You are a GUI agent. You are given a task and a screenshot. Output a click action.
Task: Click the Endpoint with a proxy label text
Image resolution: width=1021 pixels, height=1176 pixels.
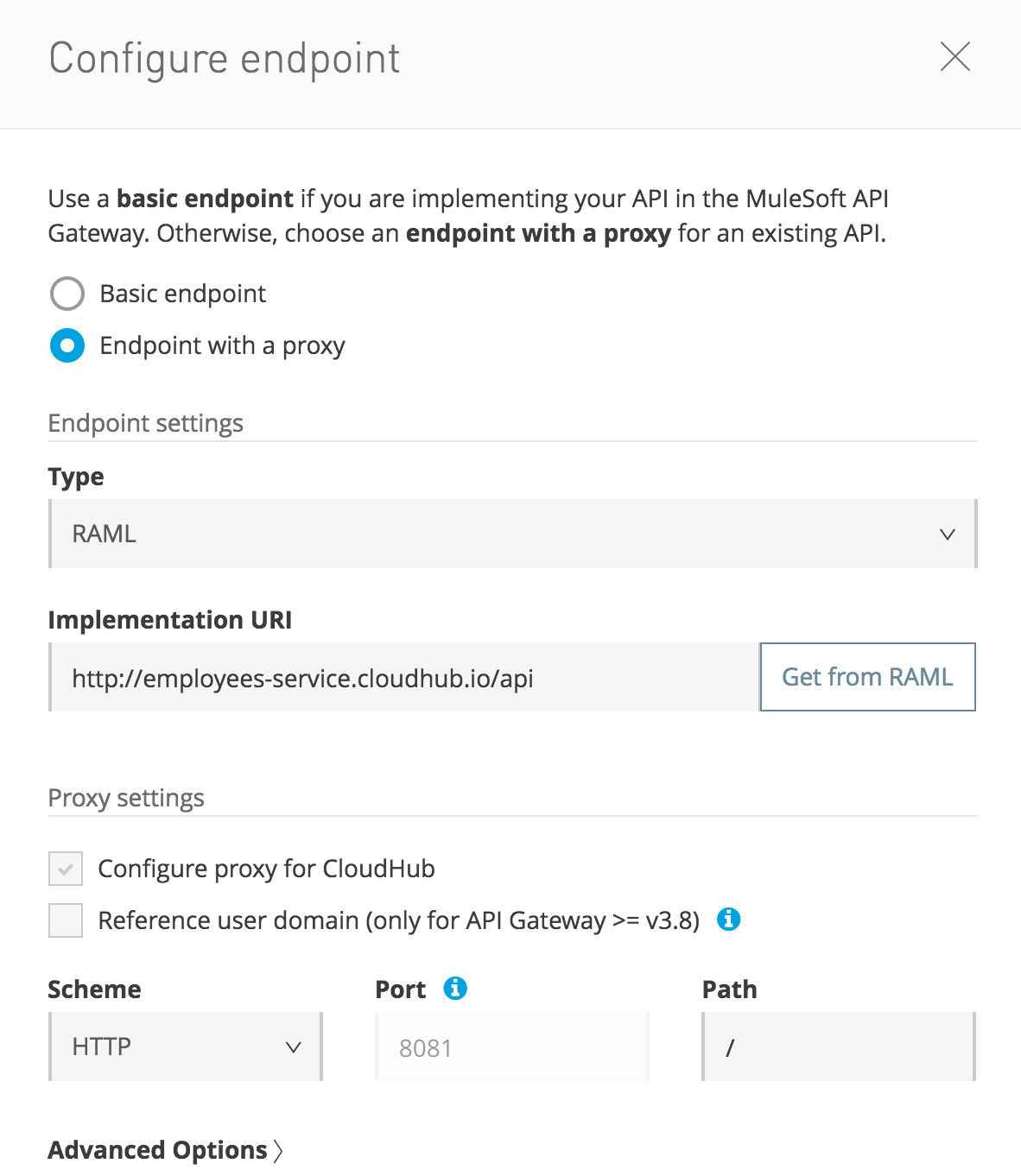click(x=222, y=345)
